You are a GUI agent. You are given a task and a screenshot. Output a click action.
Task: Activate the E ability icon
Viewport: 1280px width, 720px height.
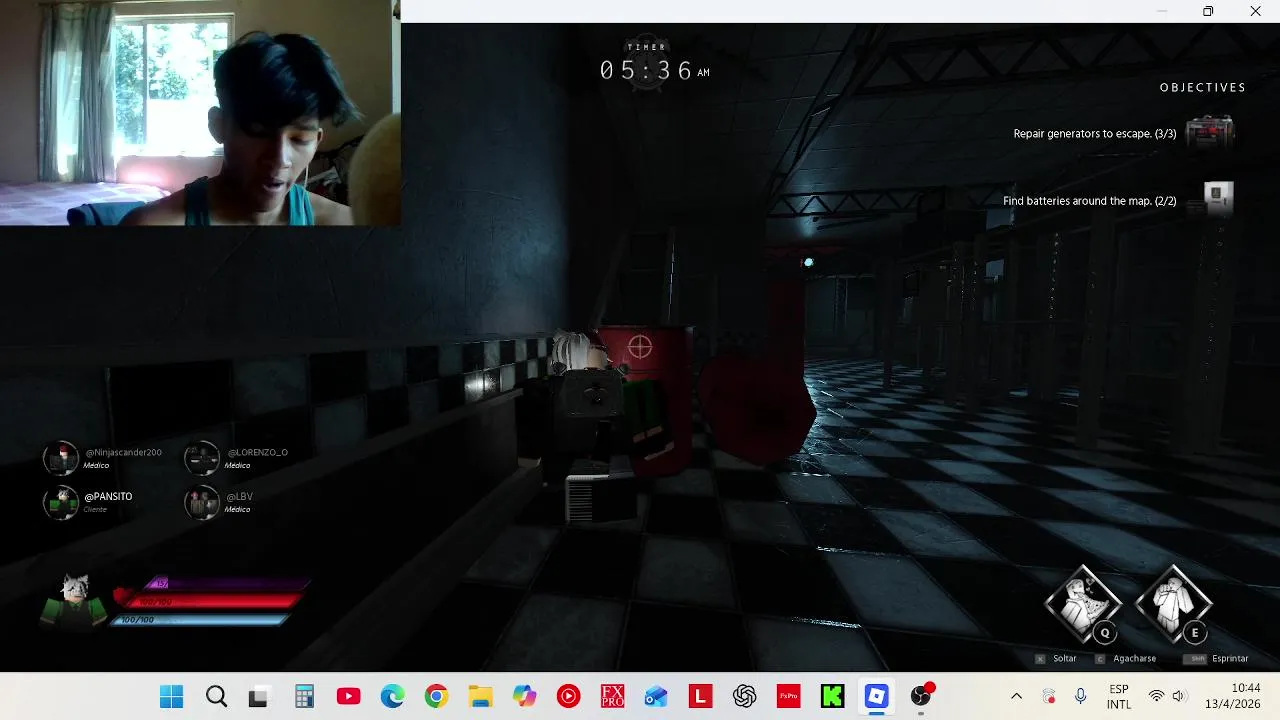tap(1174, 604)
